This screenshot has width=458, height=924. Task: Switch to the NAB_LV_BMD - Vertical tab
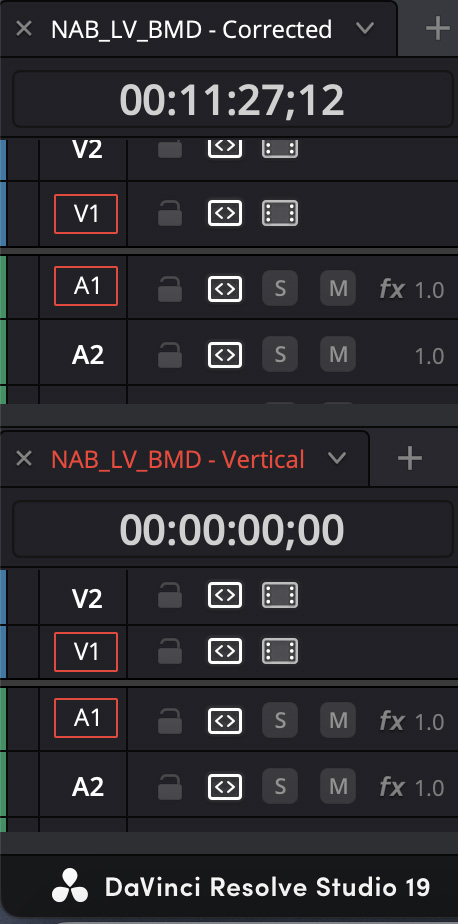pos(178,458)
